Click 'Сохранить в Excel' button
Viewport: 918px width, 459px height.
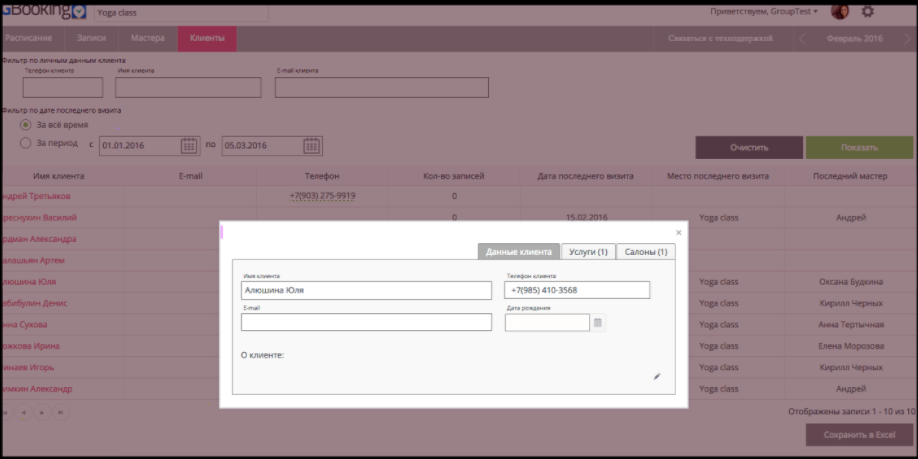point(859,435)
